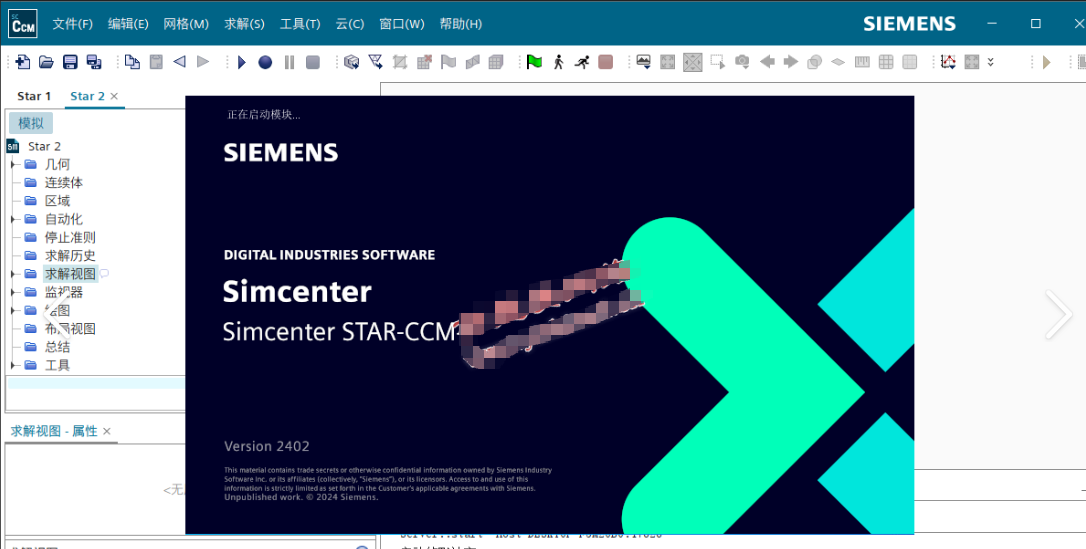
Task: Click the green flag Initialize Solution icon
Action: coord(534,62)
